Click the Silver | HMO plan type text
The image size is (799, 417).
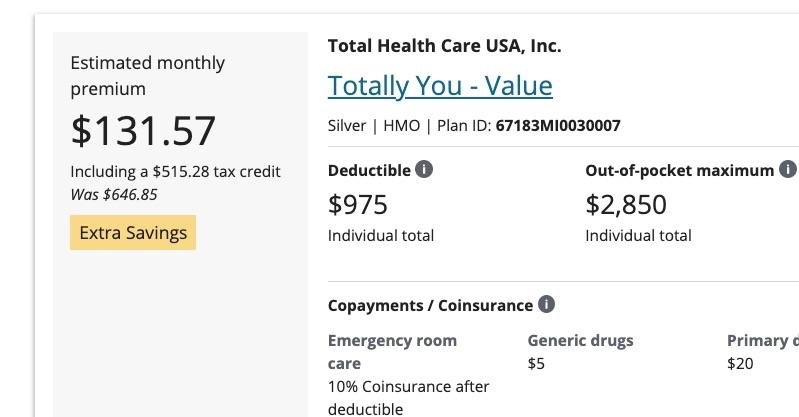point(377,126)
